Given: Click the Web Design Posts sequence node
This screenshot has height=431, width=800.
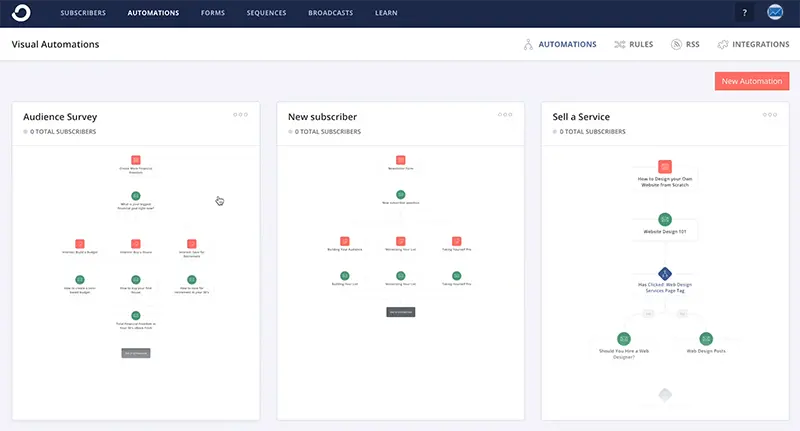Looking at the screenshot, I should coord(706,339).
